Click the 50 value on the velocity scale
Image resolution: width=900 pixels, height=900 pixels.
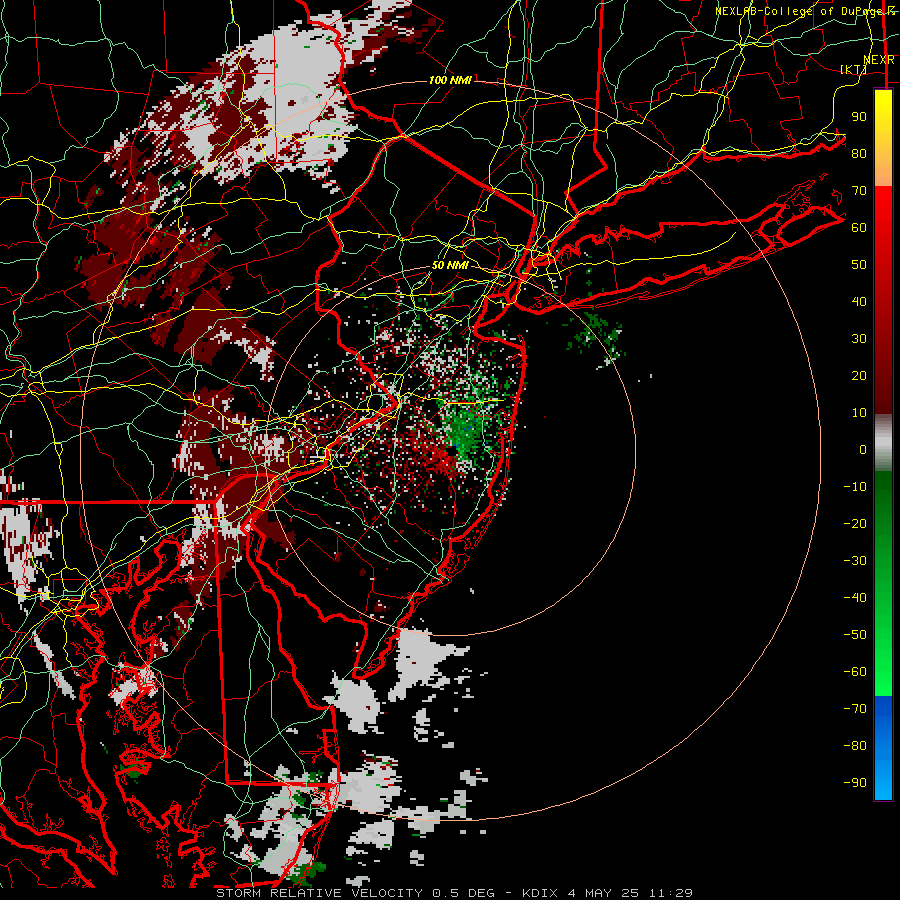pyautogui.click(x=859, y=265)
